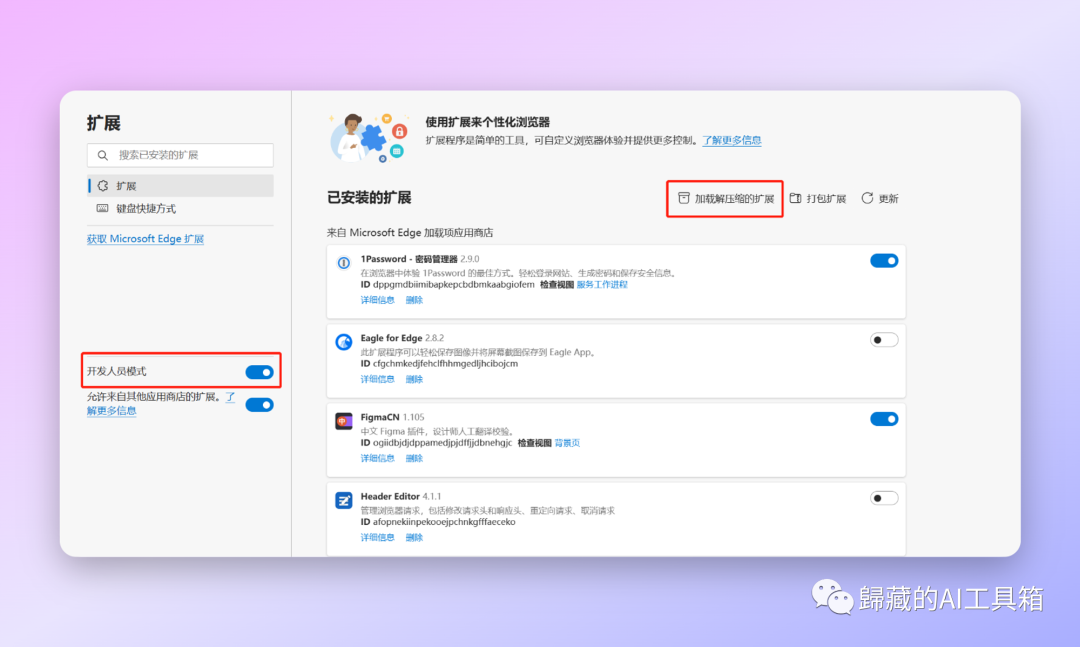The width and height of the screenshot is (1080, 647).
Task: Click the keyboard icon beside 键盘快捷方式
Action: [x=103, y=208]
